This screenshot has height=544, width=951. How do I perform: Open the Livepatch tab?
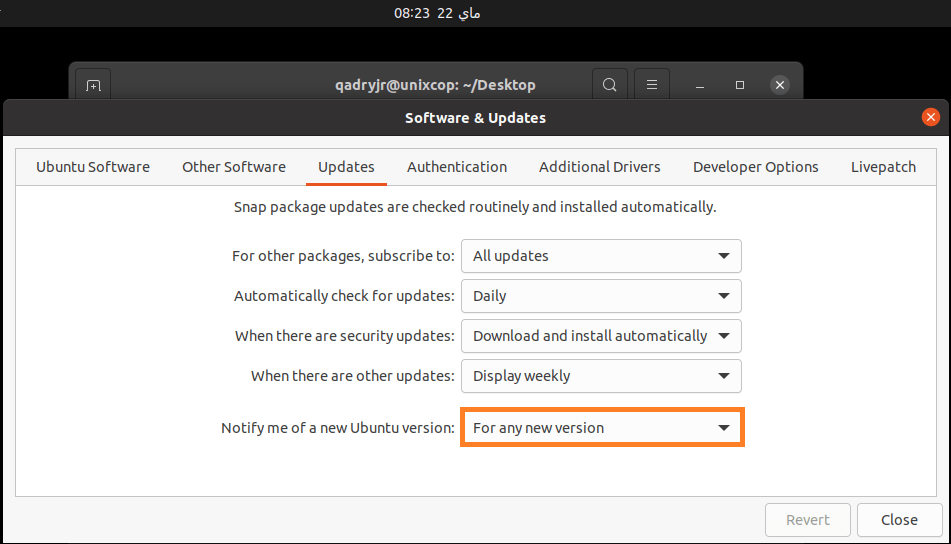[x=883, y=167]
